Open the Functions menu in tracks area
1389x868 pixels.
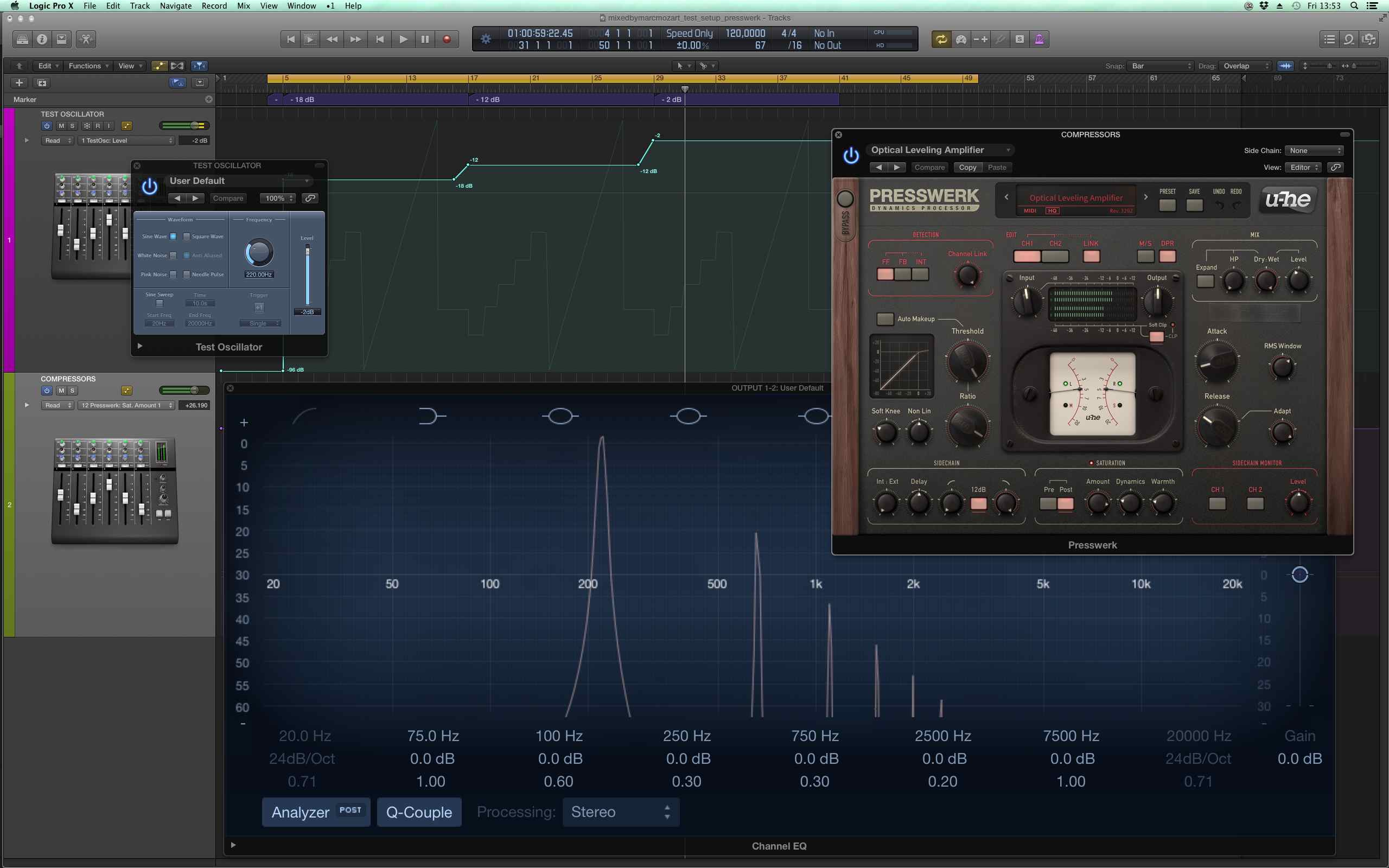pyautogui.click(x=88, y=66)
